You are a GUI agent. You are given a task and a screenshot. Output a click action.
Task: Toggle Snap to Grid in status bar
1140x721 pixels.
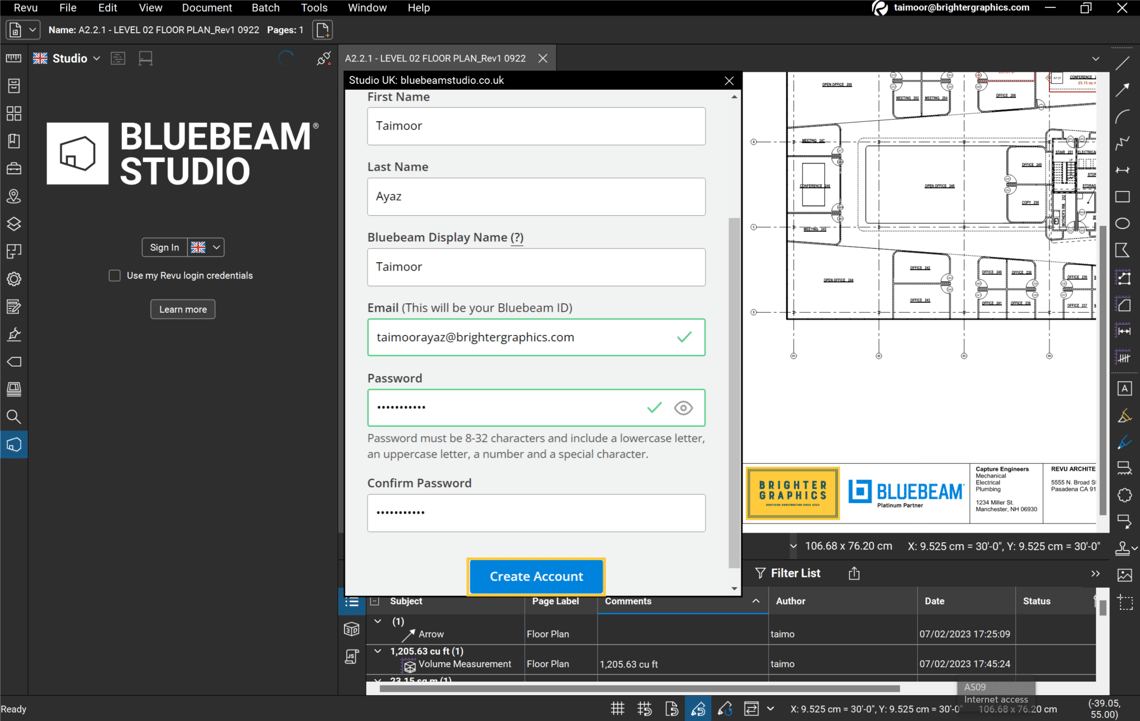pos(644,709)
